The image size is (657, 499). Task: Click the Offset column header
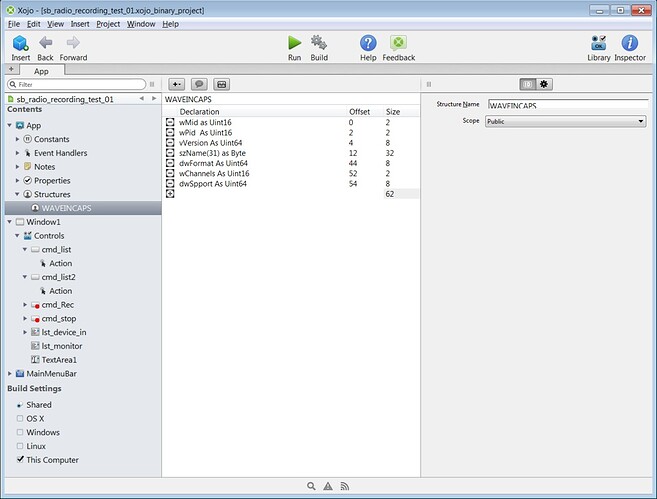[360, 112]
